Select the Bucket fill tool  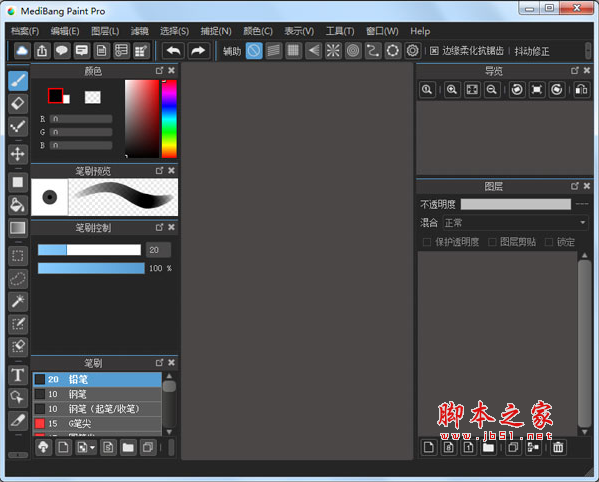[18, 205]
